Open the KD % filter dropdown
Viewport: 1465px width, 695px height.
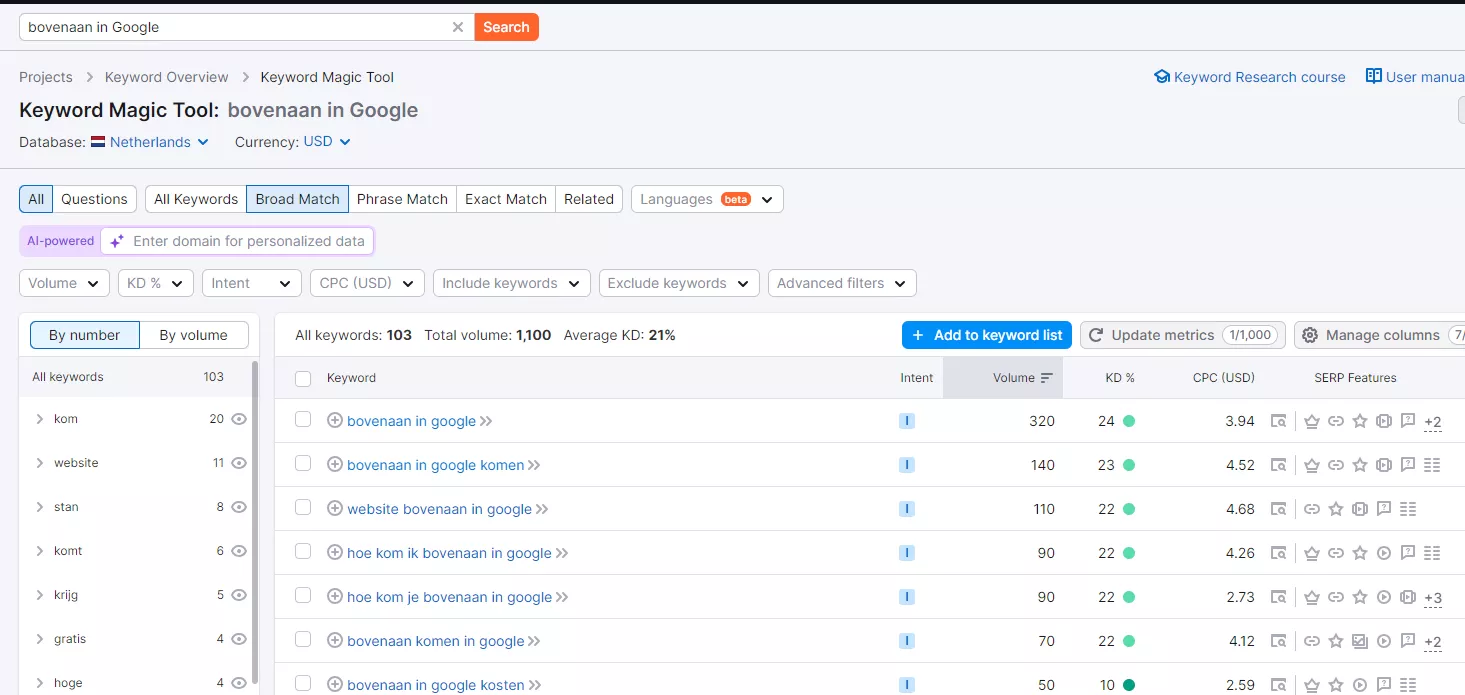click(x=156, y=283)
